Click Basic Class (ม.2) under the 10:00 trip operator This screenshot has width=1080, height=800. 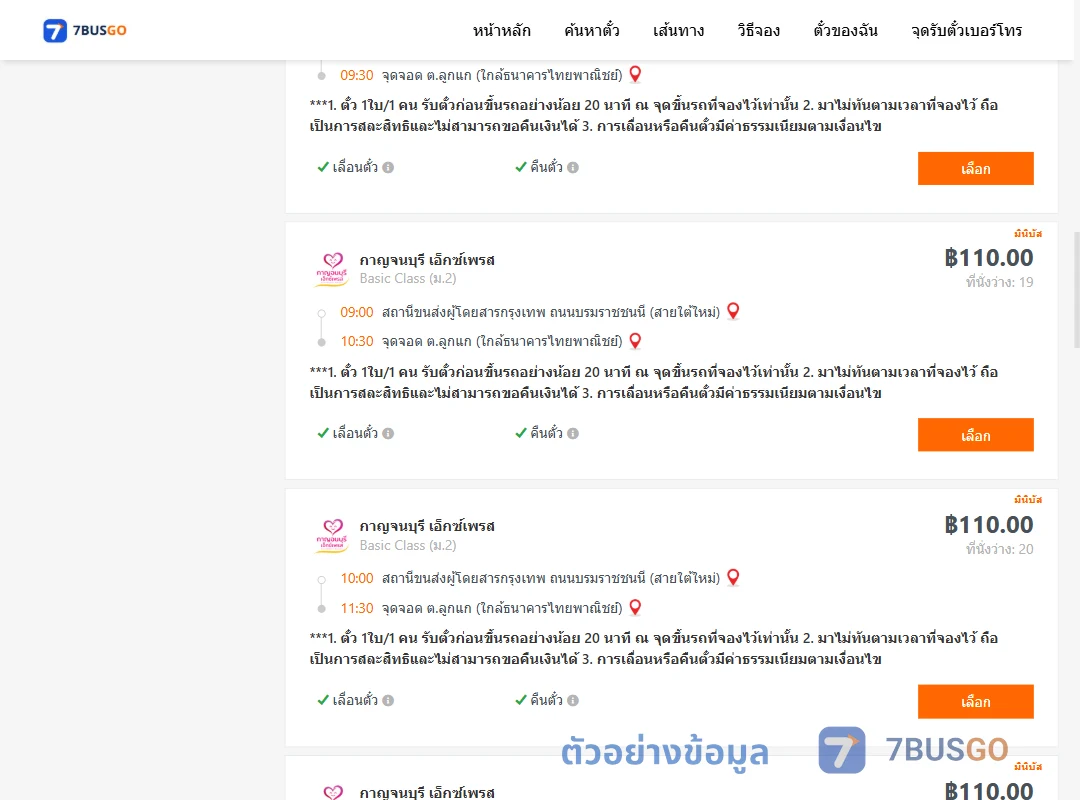click(408, 545)
